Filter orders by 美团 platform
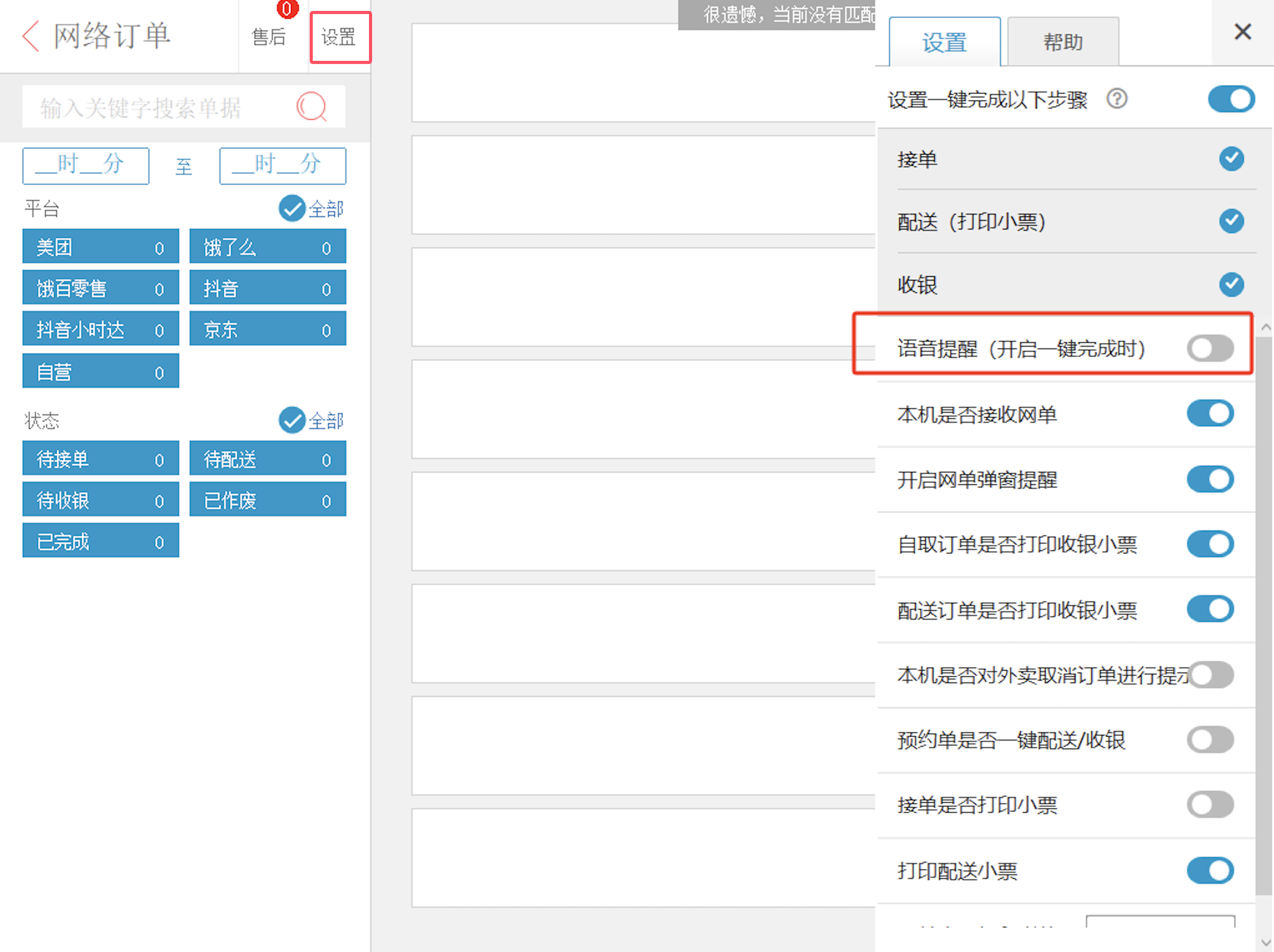The height and width of the screenshot is (952, 1274). coord(100,247)
